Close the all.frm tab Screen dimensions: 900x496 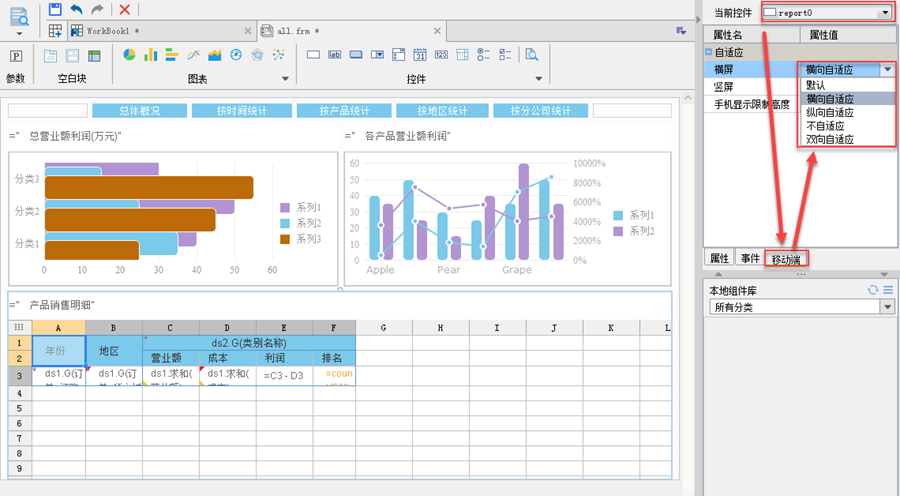coord(437,31)
